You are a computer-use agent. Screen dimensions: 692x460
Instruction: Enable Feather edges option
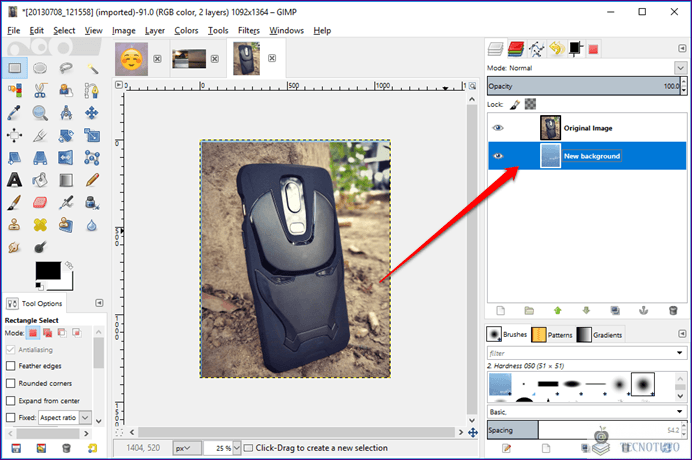point(11,366)
